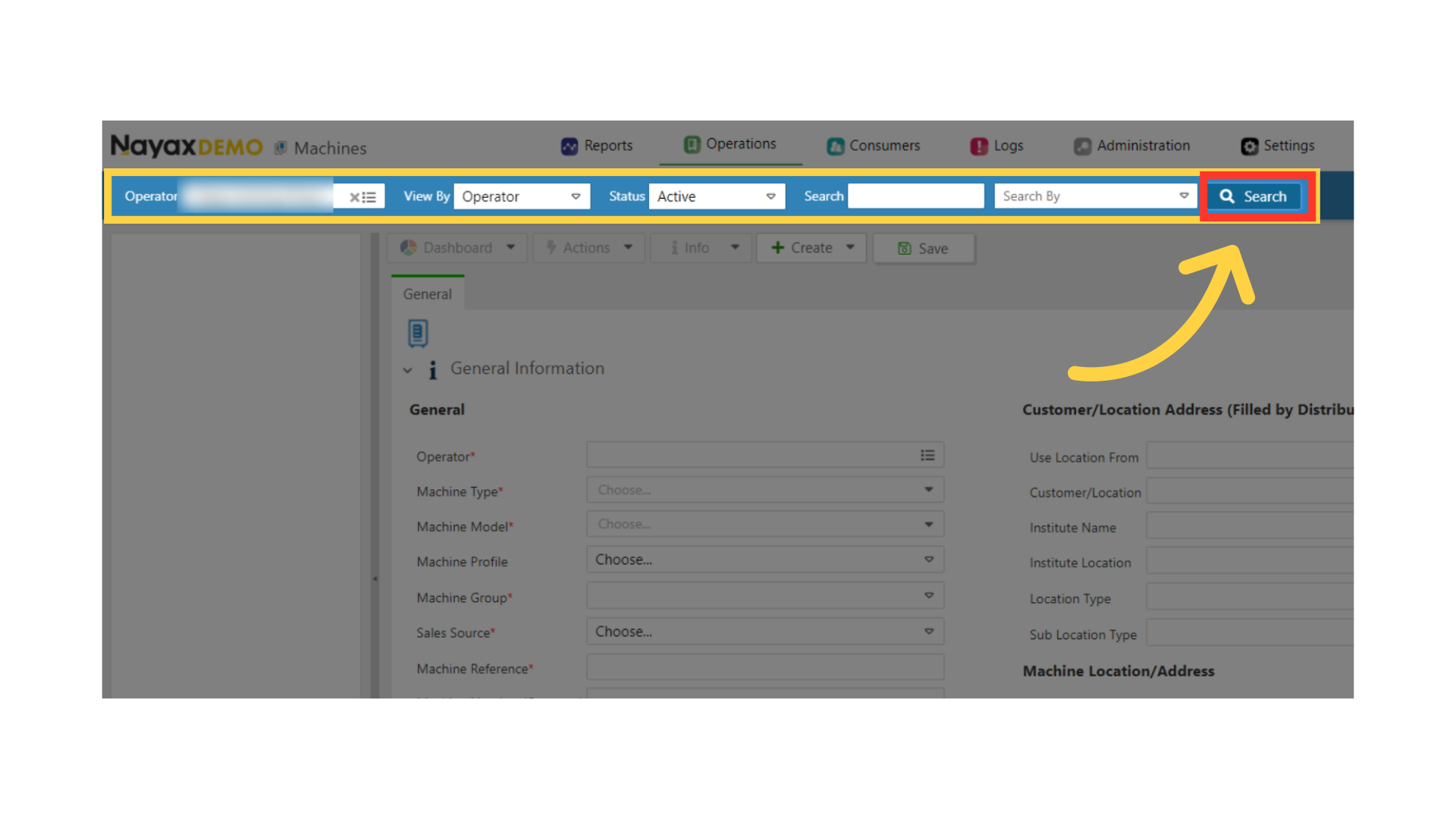
Task: Open the Search By dropdown
Action: coord(1096,196)
